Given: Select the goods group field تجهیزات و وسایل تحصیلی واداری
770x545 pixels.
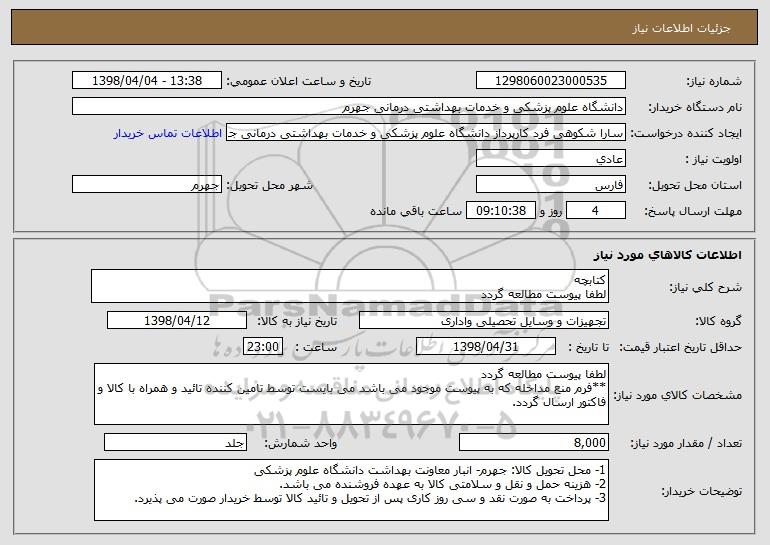Looking at the screenshot, I should (484, 321).
